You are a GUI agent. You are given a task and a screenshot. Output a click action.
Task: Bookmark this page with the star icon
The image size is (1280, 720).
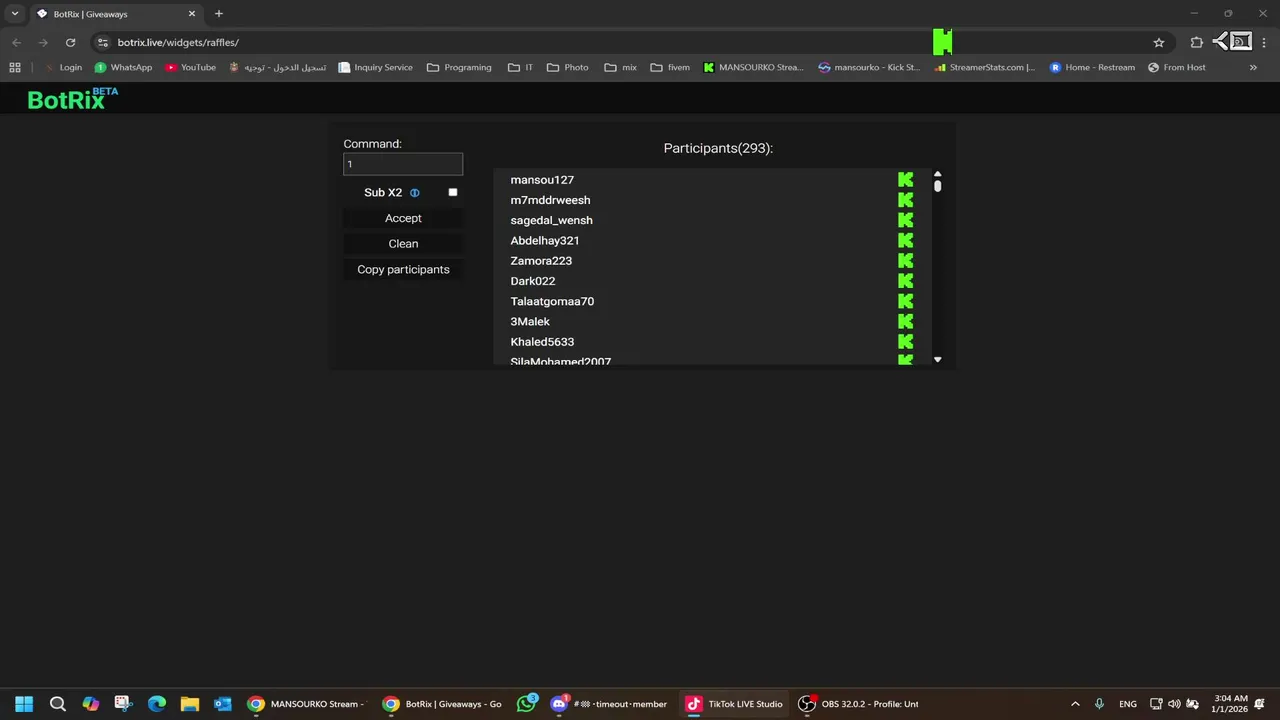tap(1159, 42)
